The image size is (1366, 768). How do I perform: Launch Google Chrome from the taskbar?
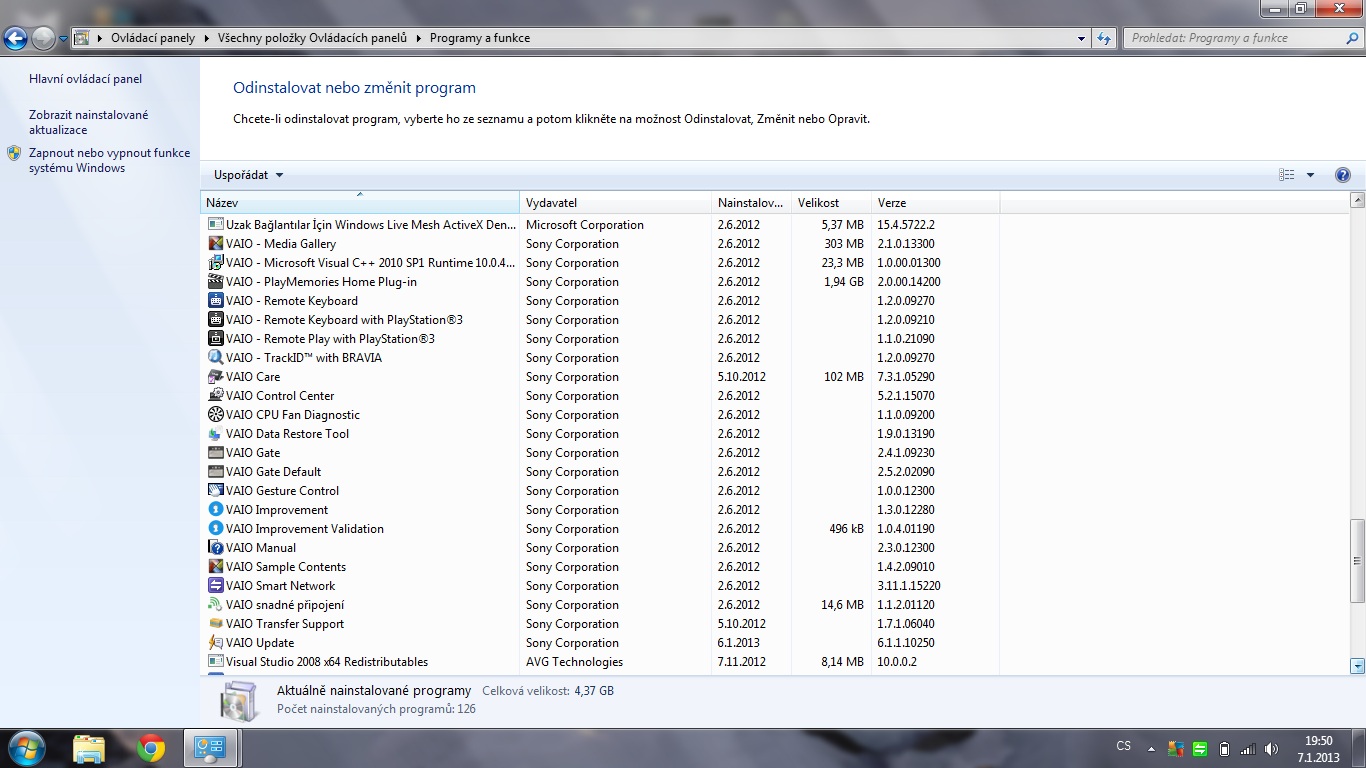click(x=151, y=748)
